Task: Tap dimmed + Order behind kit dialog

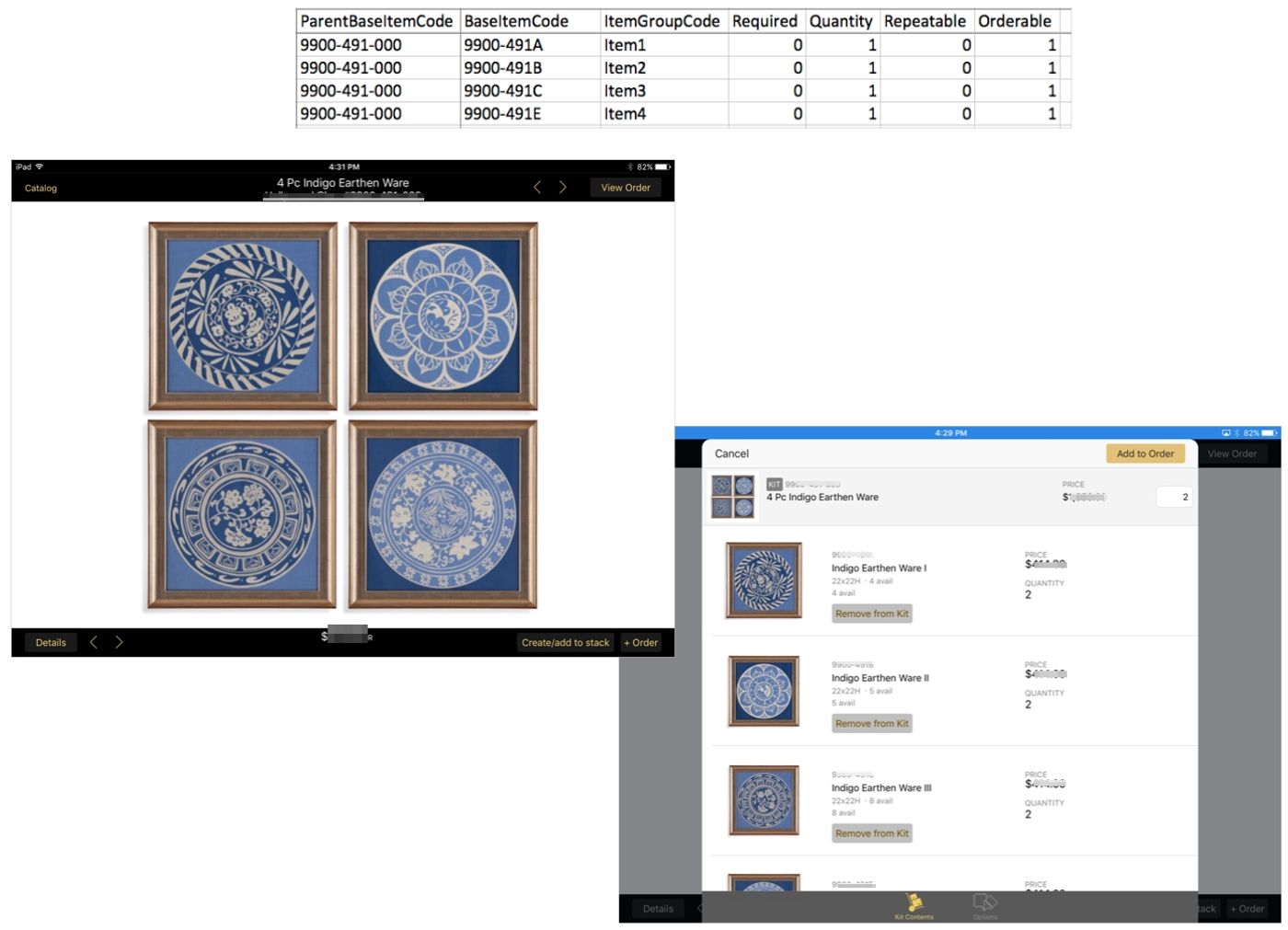Action: coord(1248,908)
